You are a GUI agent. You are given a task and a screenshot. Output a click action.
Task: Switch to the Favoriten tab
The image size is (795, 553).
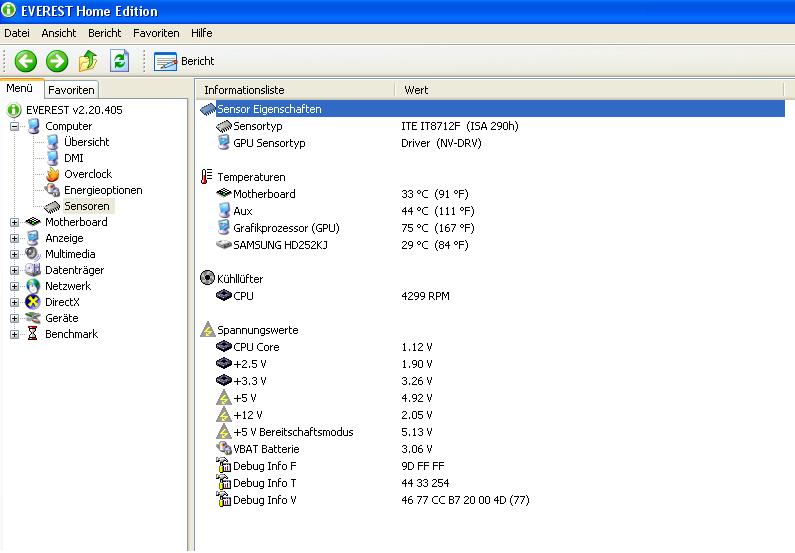(71, 89)
